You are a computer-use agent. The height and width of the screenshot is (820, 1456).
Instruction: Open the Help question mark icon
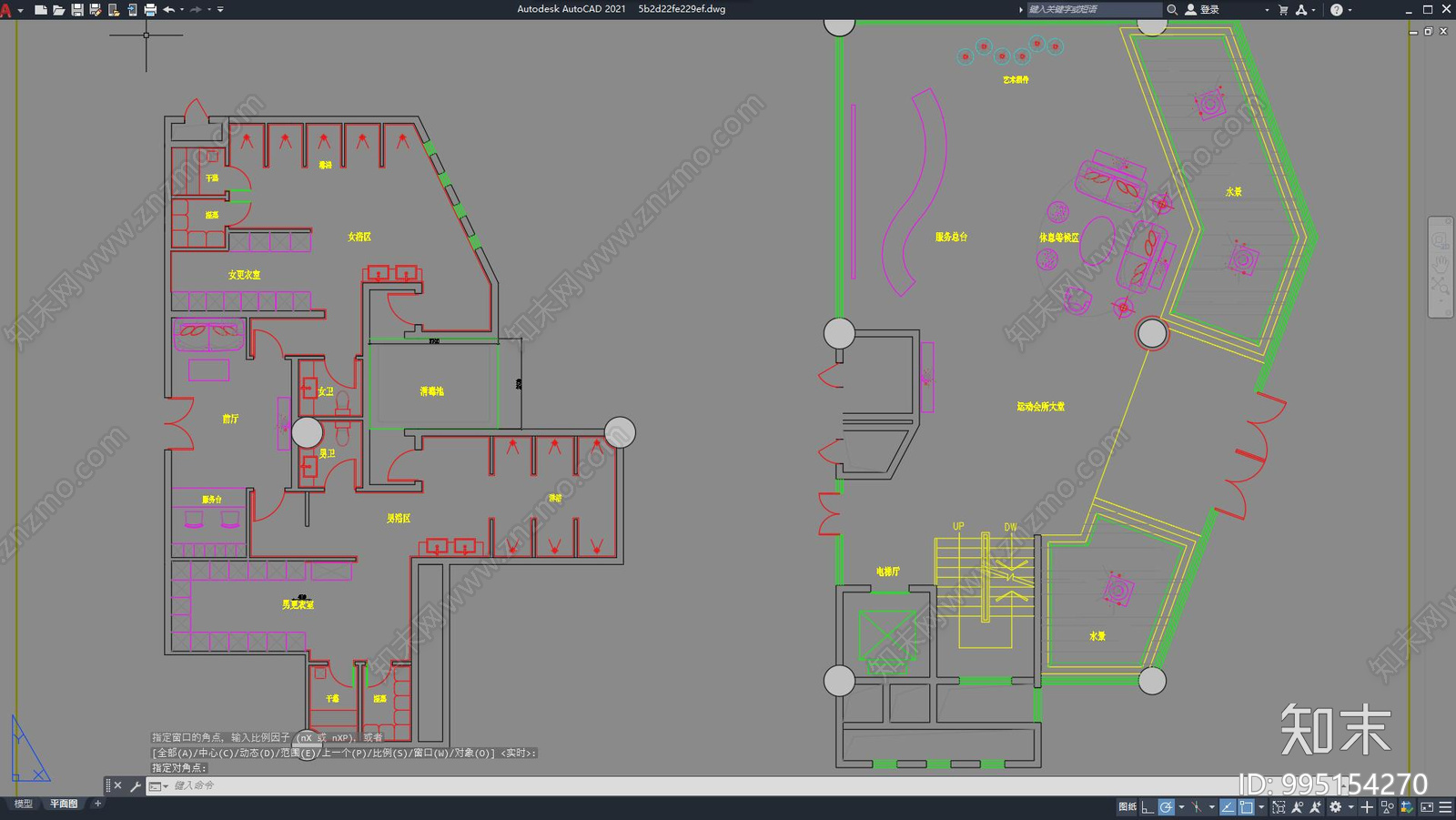pos(1336,9)
